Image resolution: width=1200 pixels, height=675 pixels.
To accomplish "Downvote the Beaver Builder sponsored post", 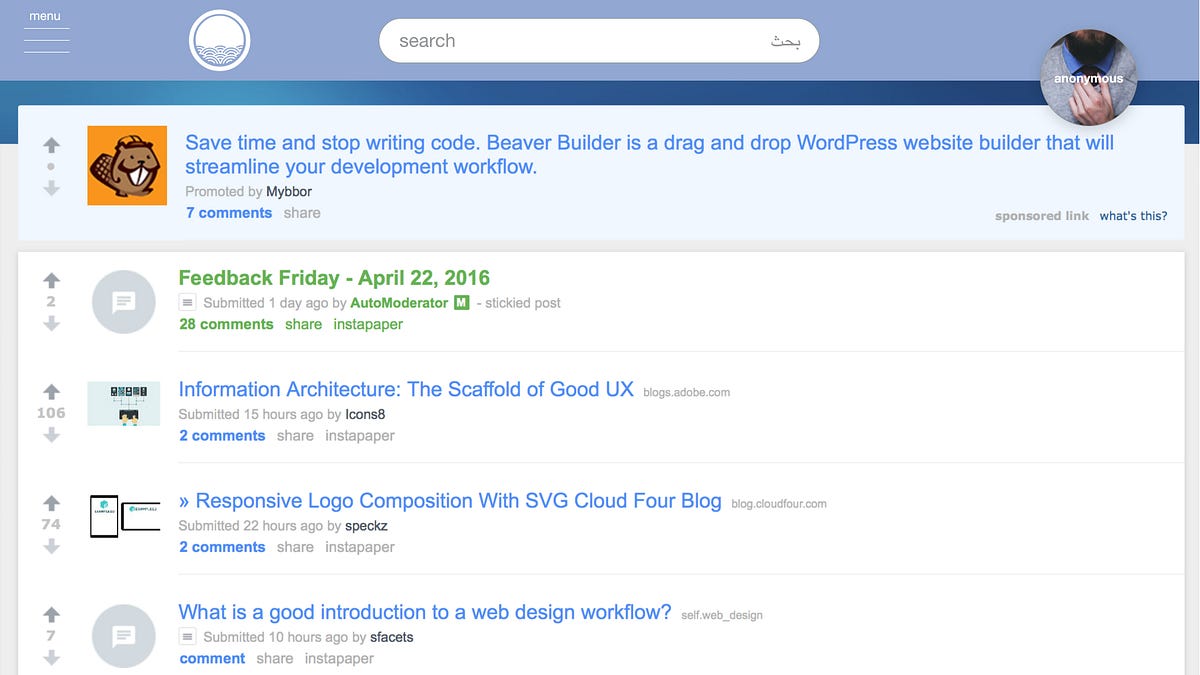I will click(x=52, y=188).
